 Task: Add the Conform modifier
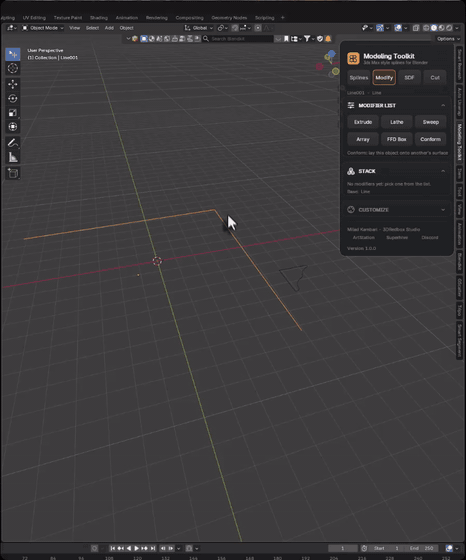pos(431,139)
